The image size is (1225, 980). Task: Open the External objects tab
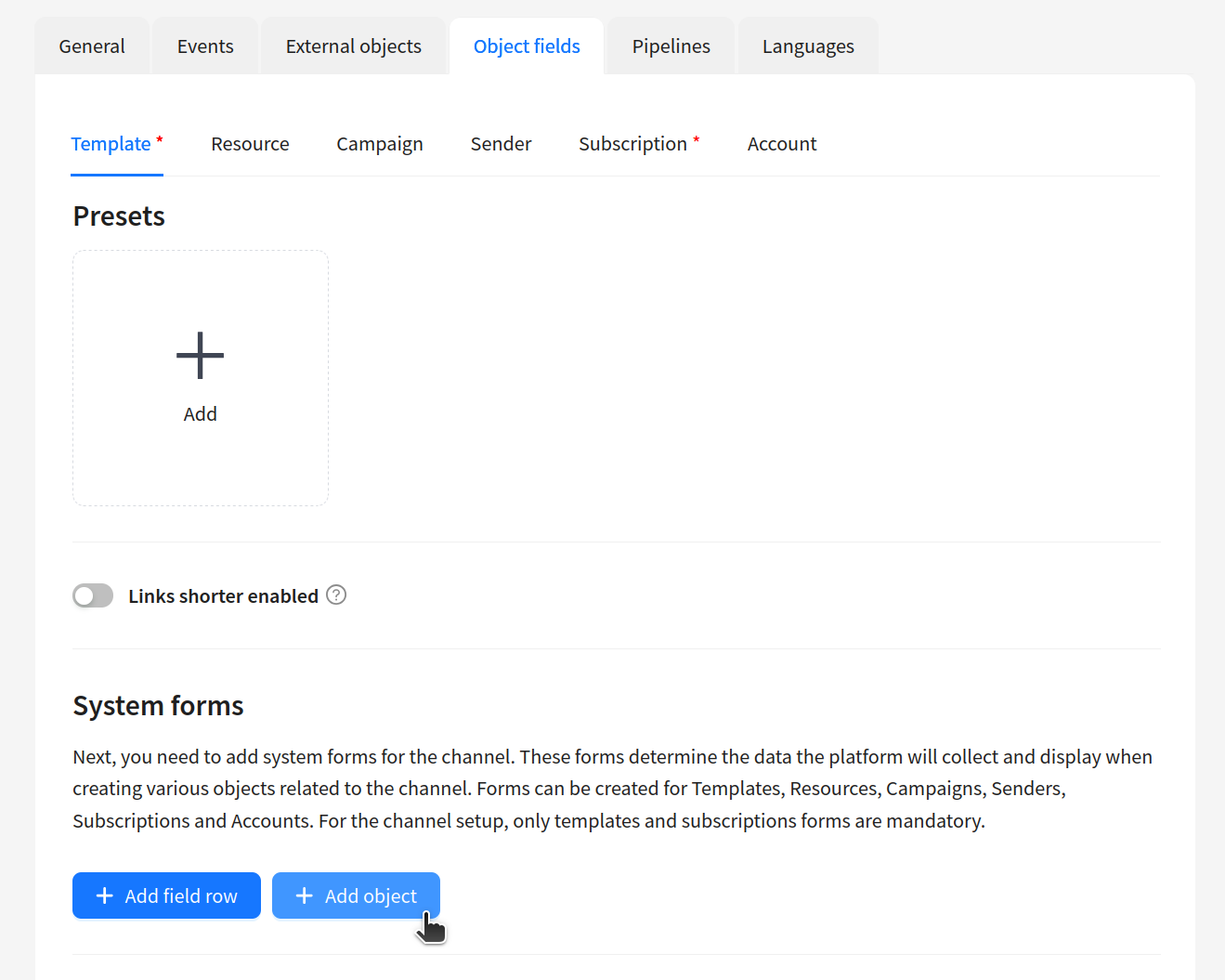(x=354, y=46)
